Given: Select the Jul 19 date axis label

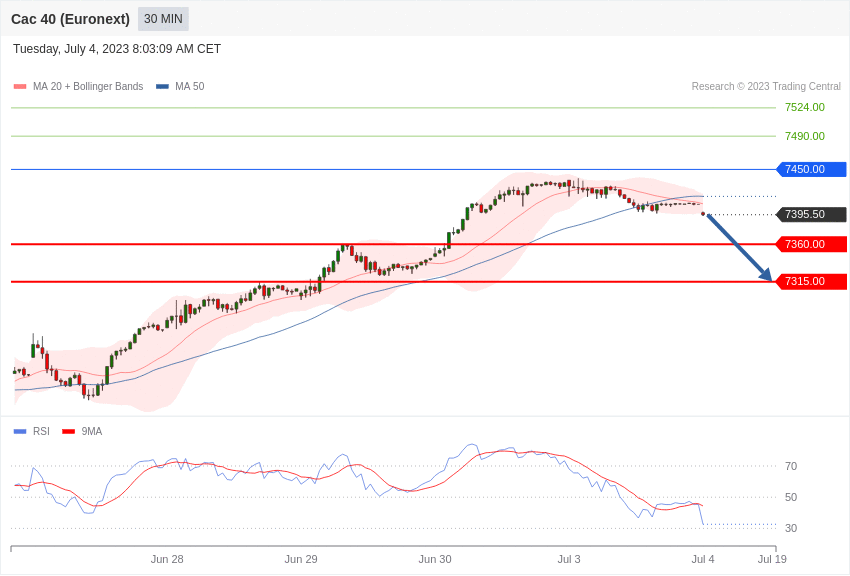Looking at the screenshot, I should click(x=772, y=559).
